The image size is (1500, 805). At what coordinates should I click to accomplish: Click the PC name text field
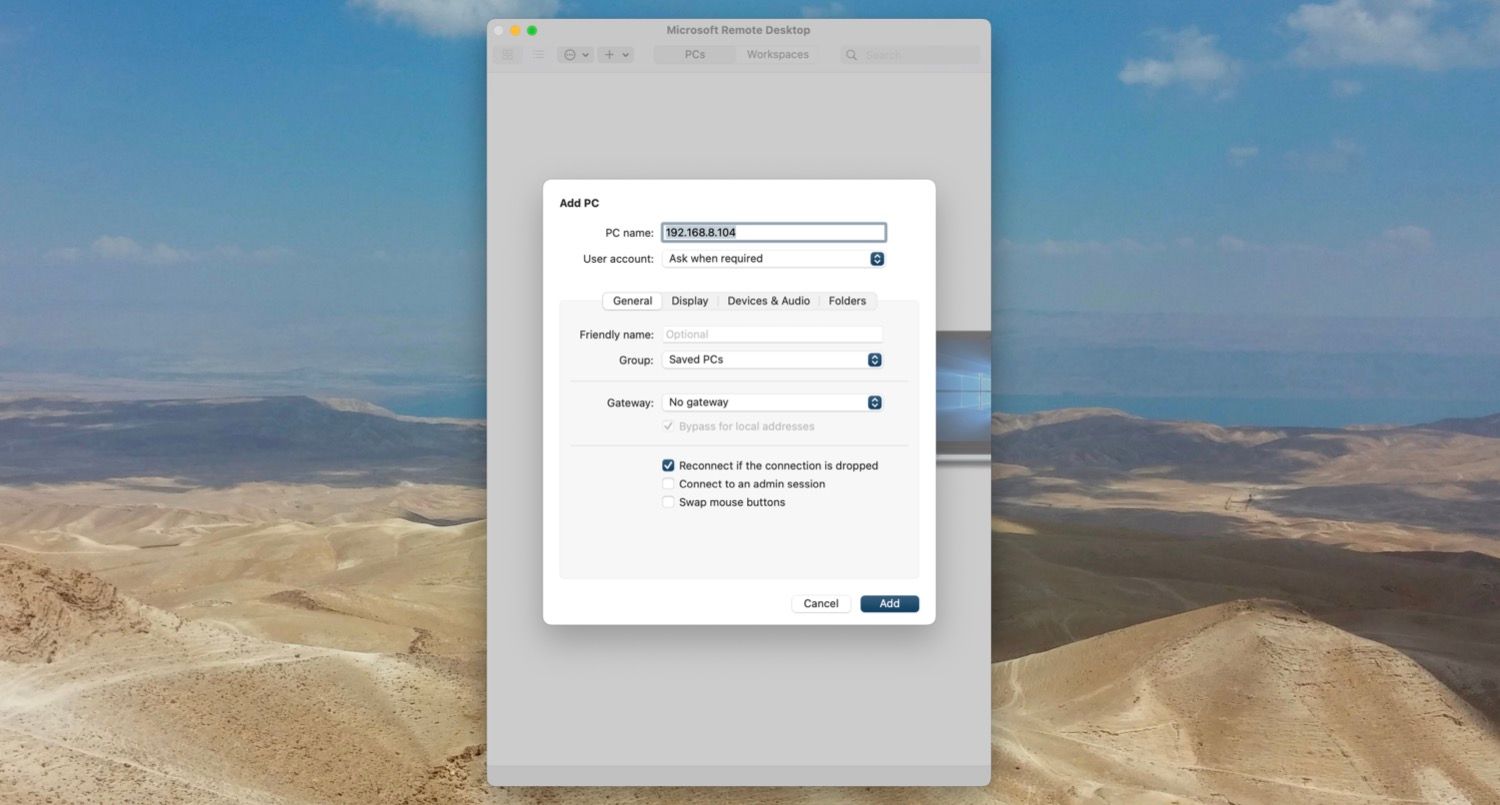tap(774, 233)
